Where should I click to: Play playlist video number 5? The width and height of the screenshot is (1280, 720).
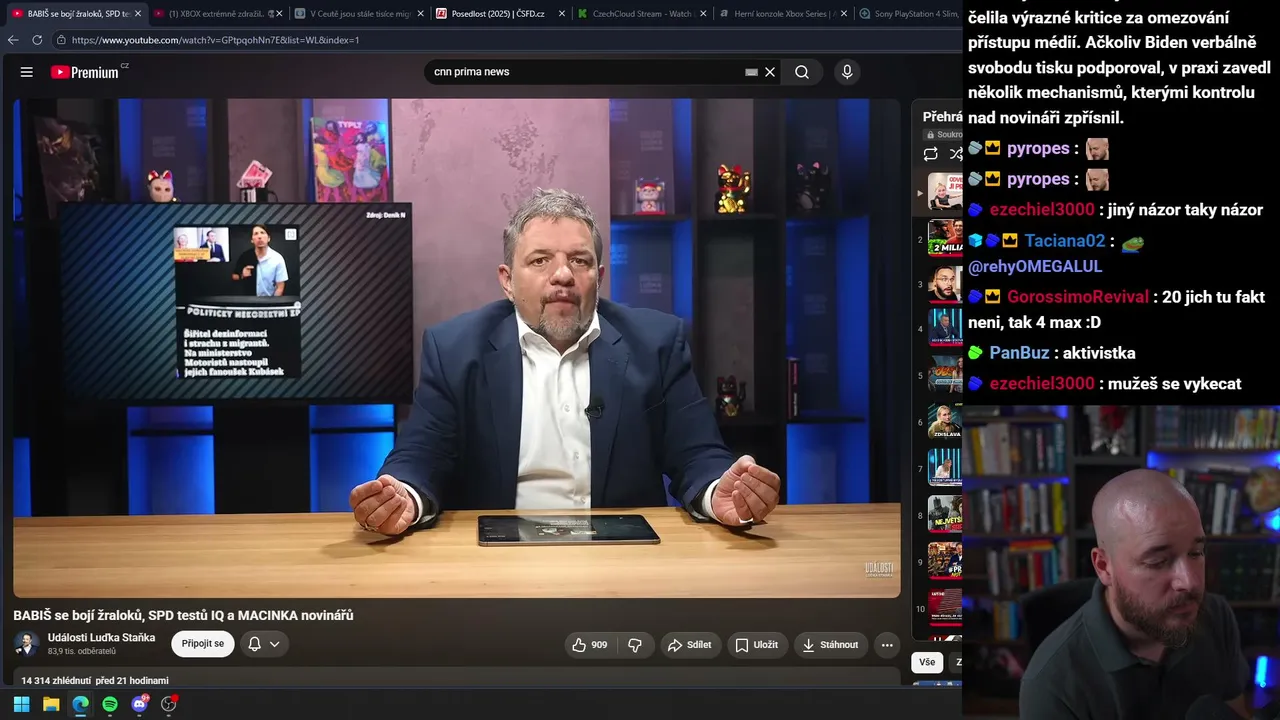coord(945,375)
